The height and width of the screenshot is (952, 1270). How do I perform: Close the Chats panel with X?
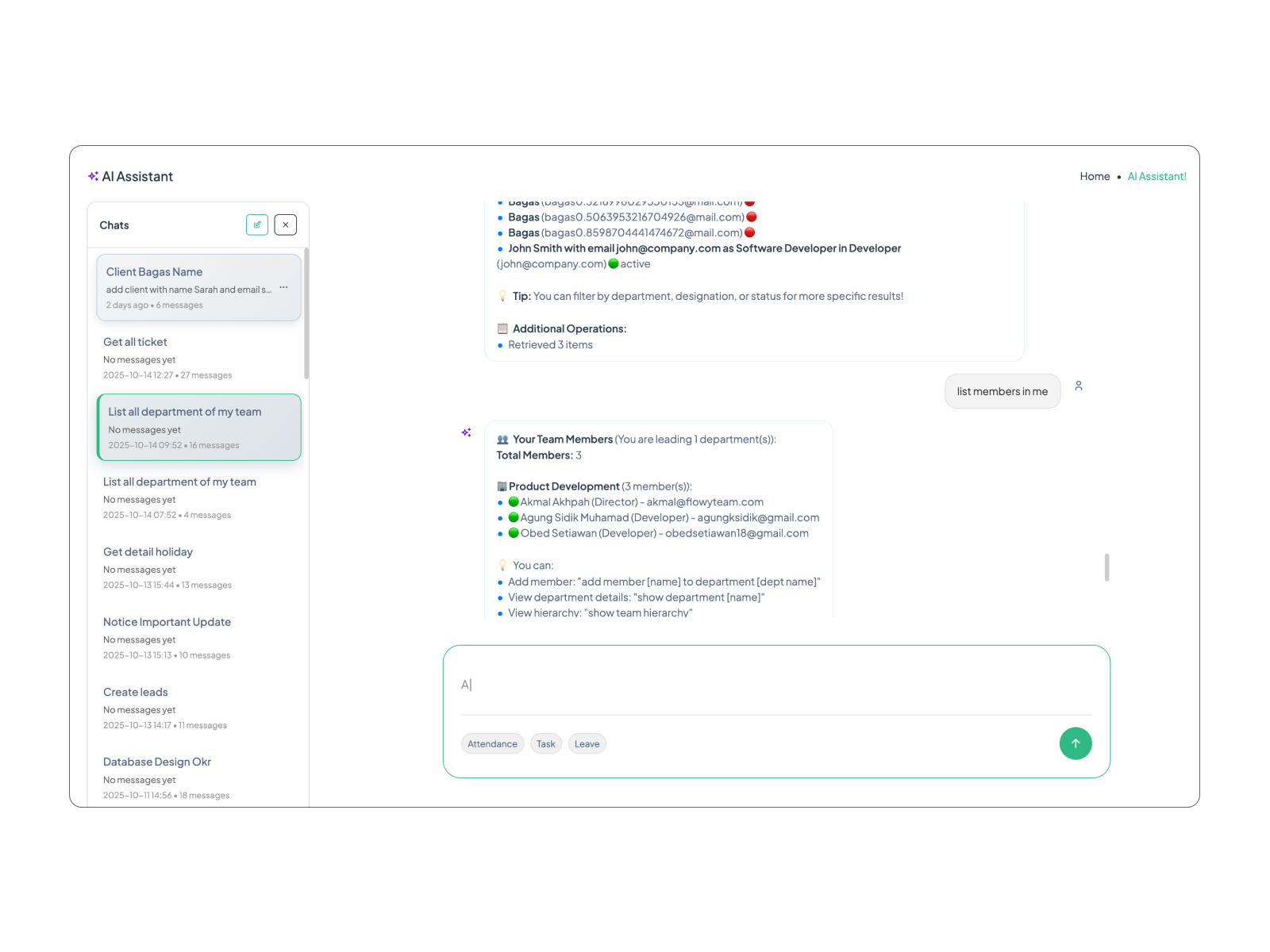(286, 225)
